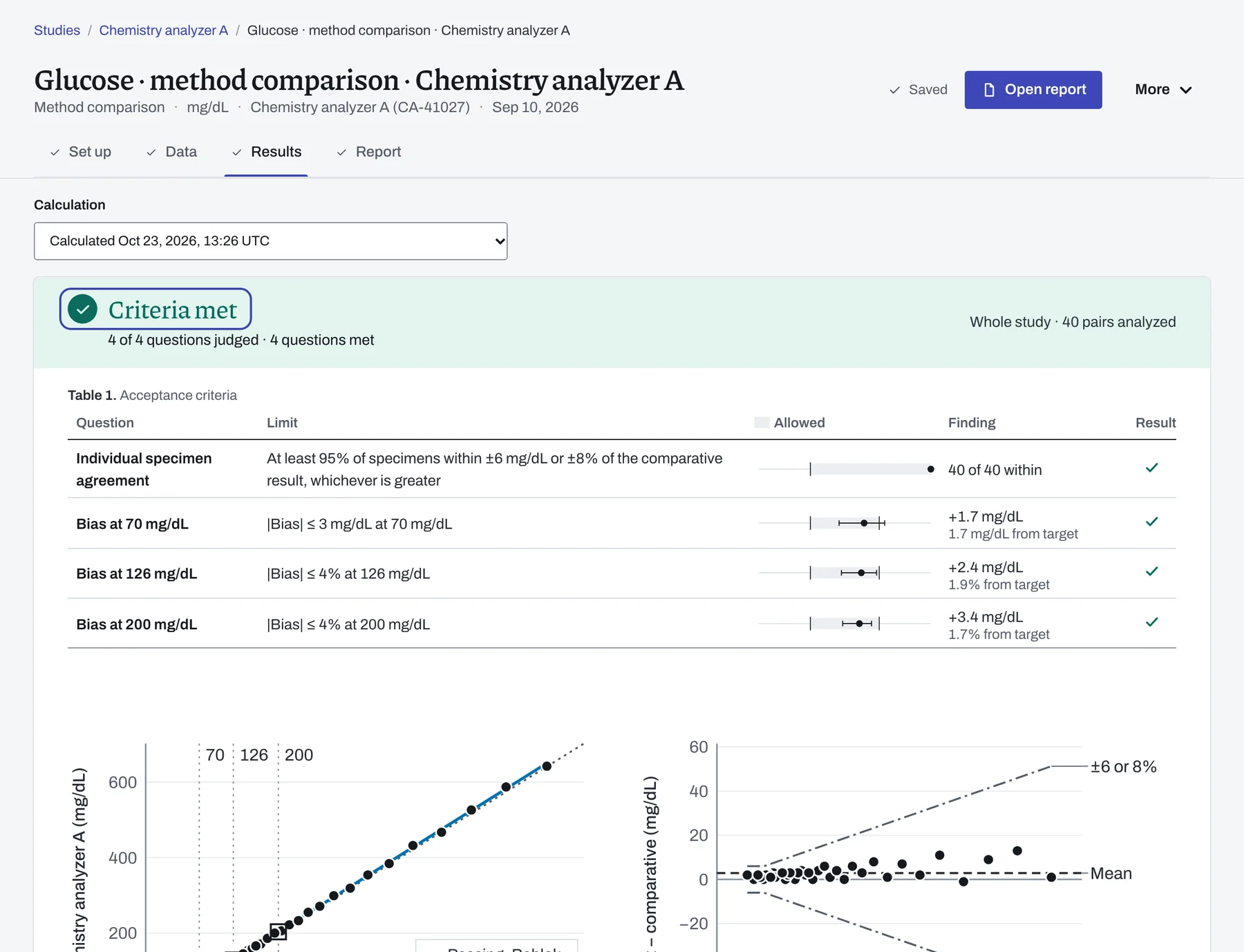The image size is (1244, 952).
Task: Click the "Mean" label on difference plot
Action: (x=1111, y=873)
